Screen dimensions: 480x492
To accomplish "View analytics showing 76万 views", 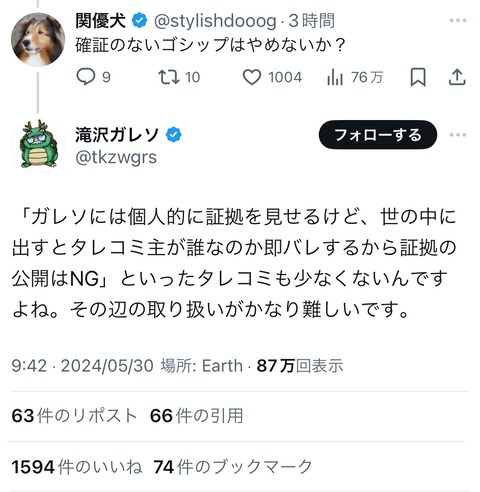I will (355, 77).
